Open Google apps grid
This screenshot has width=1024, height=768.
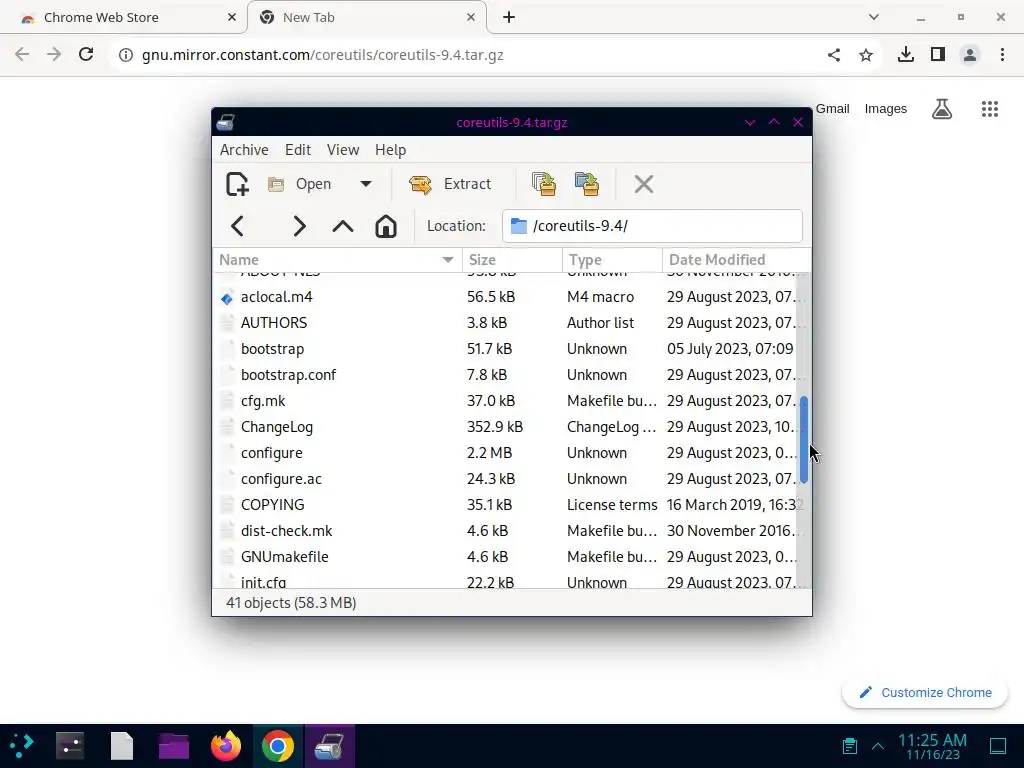click(x=990, y=109)
